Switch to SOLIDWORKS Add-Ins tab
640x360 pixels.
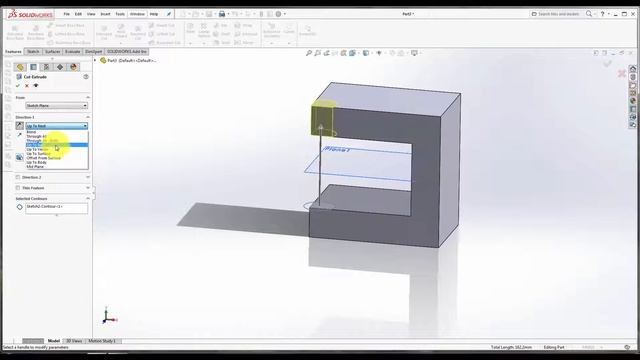tap(127, 52)
